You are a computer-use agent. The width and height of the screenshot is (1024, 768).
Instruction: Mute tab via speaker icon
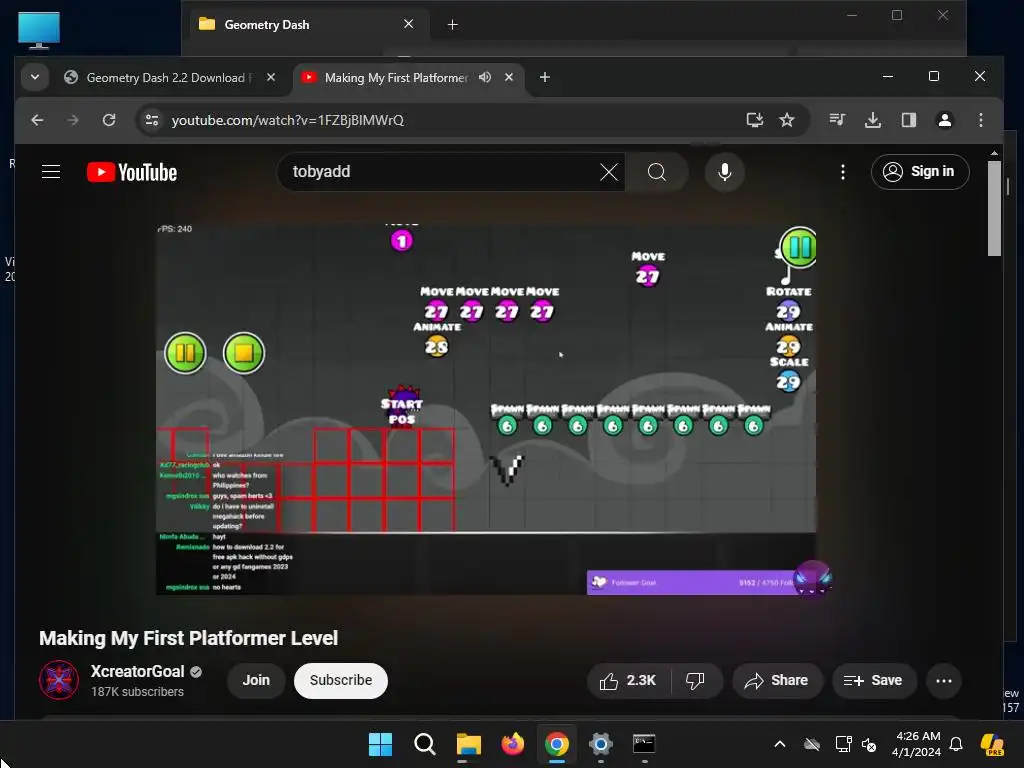click(x=485, y=77)
